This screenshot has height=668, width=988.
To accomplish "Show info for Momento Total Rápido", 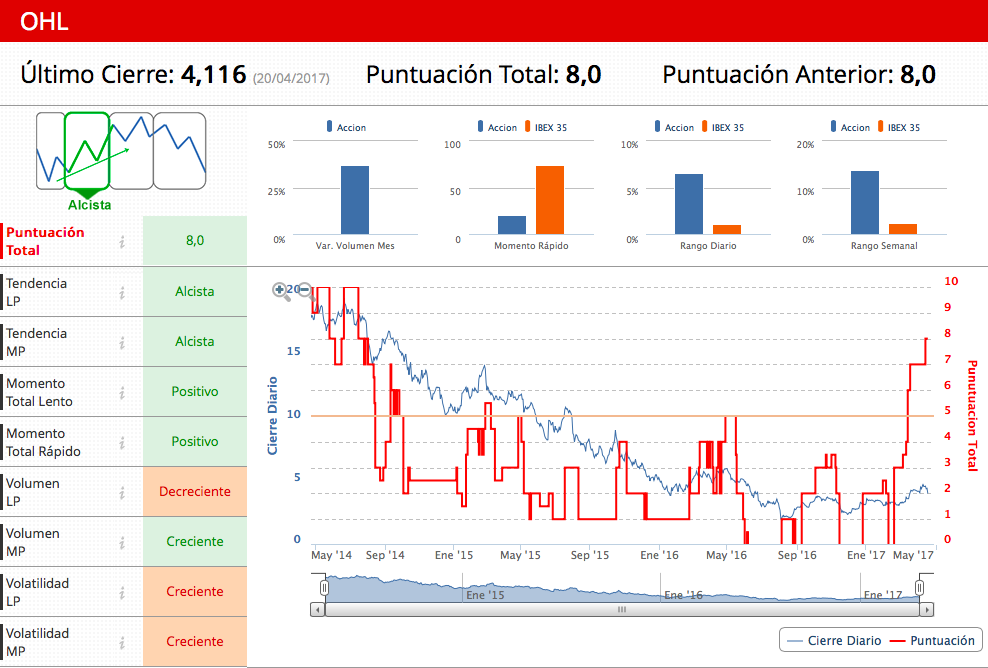I will tap(122, 442).
